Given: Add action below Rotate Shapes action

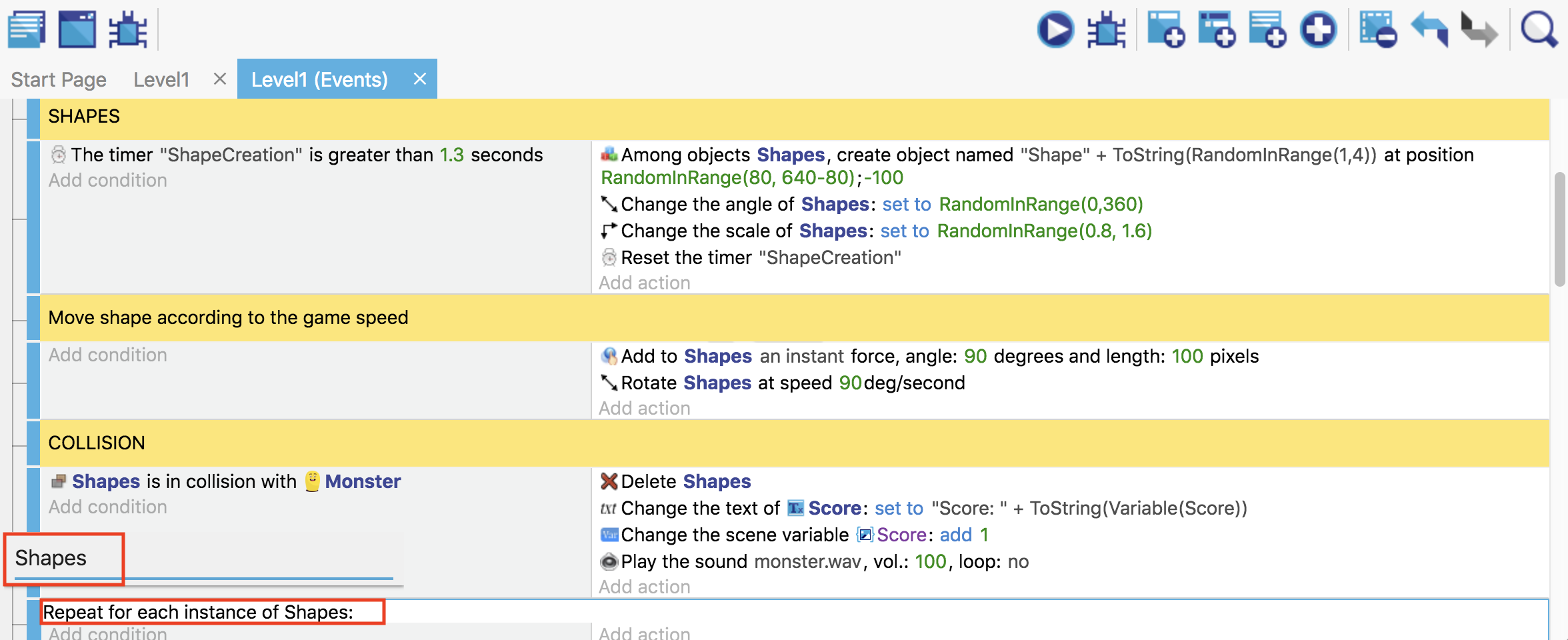Looking at the screenshot, I should [x=644, y=408].
